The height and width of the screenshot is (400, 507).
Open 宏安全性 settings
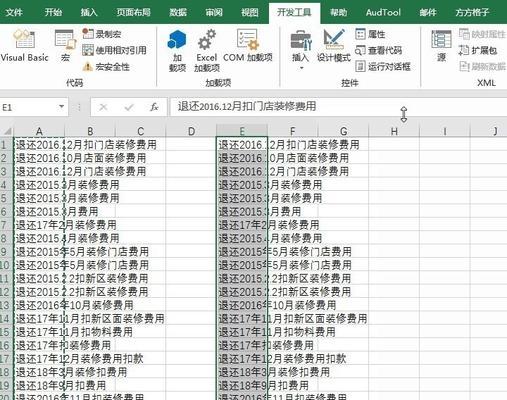pyautogui.click(x=106, y=67)
